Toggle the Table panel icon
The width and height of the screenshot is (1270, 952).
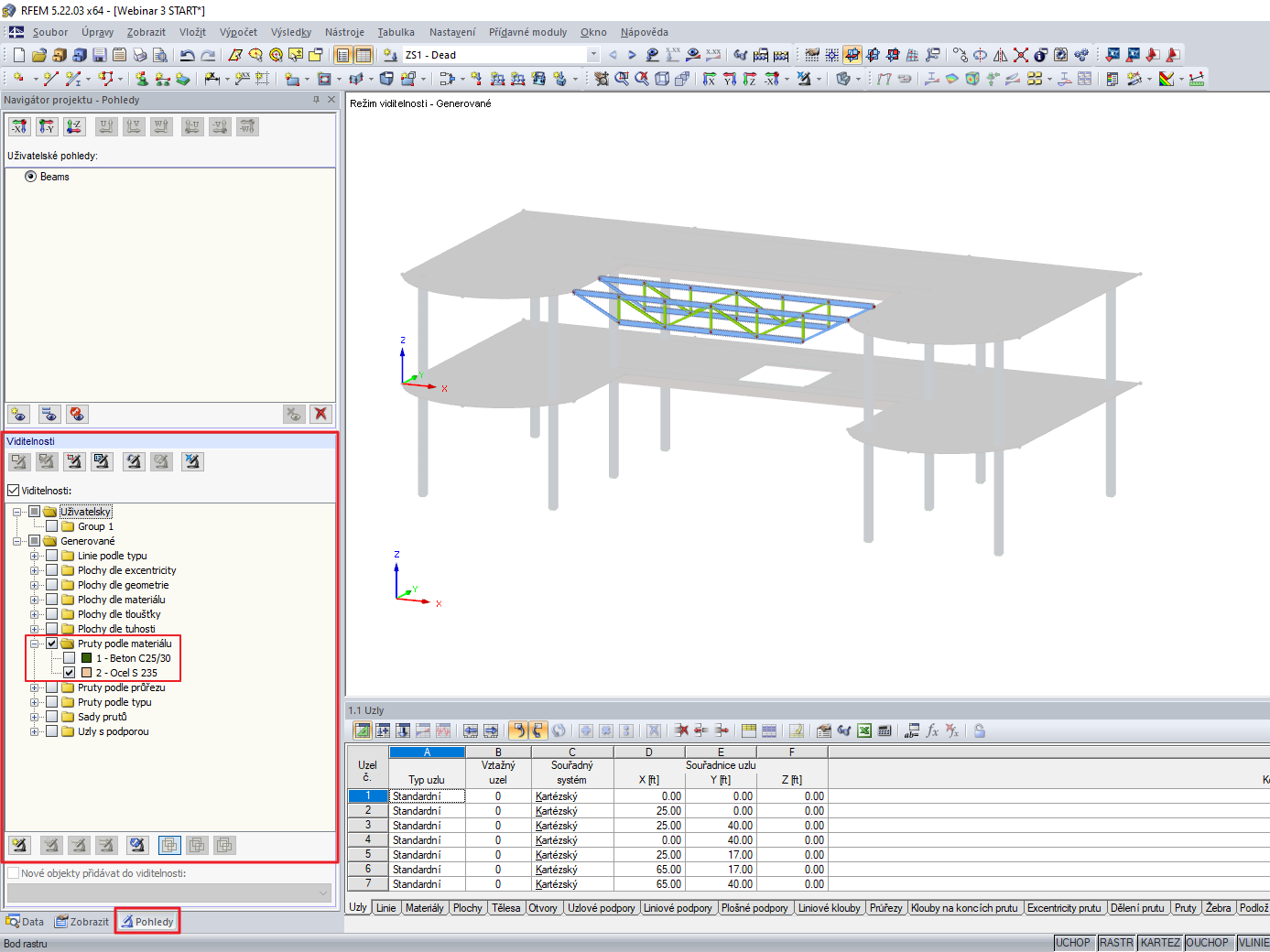[363, 55]
